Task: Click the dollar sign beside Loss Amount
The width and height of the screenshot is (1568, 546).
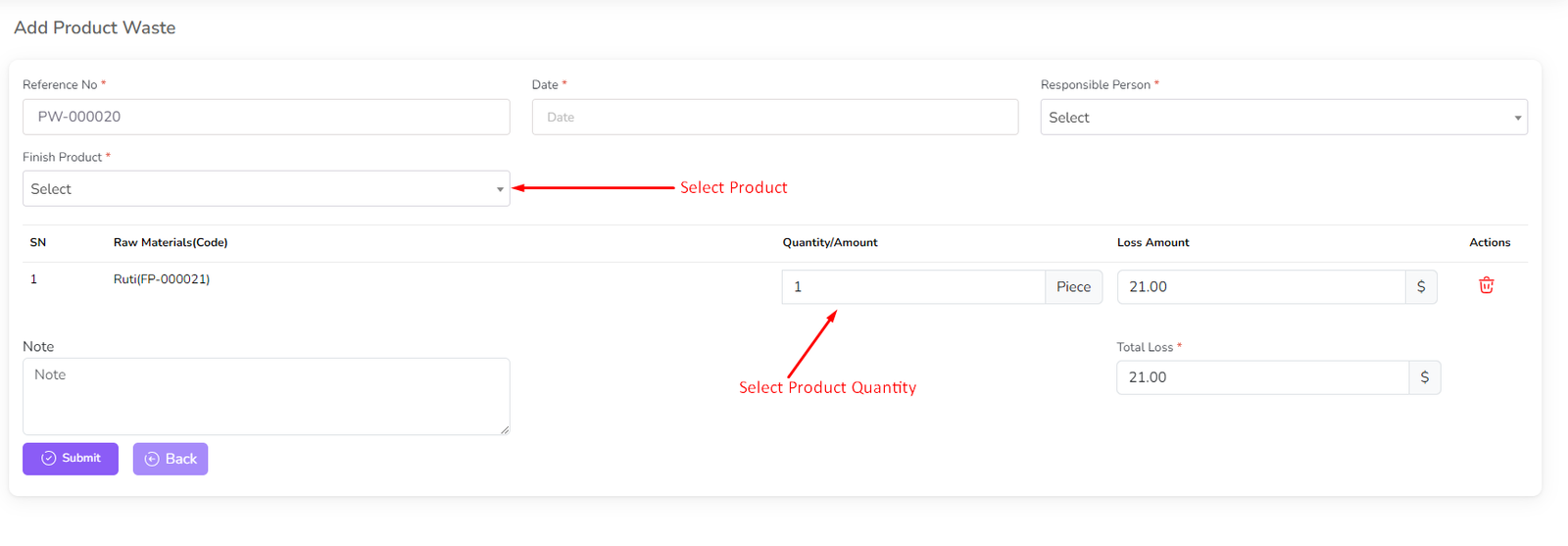Action: (x=1421, y=287)
